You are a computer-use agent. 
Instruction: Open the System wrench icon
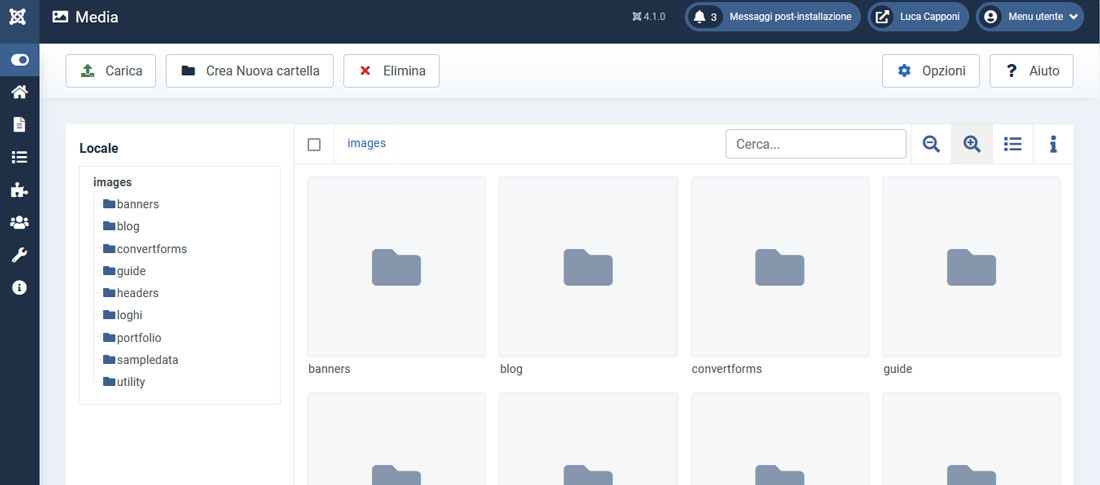point(20,255)
